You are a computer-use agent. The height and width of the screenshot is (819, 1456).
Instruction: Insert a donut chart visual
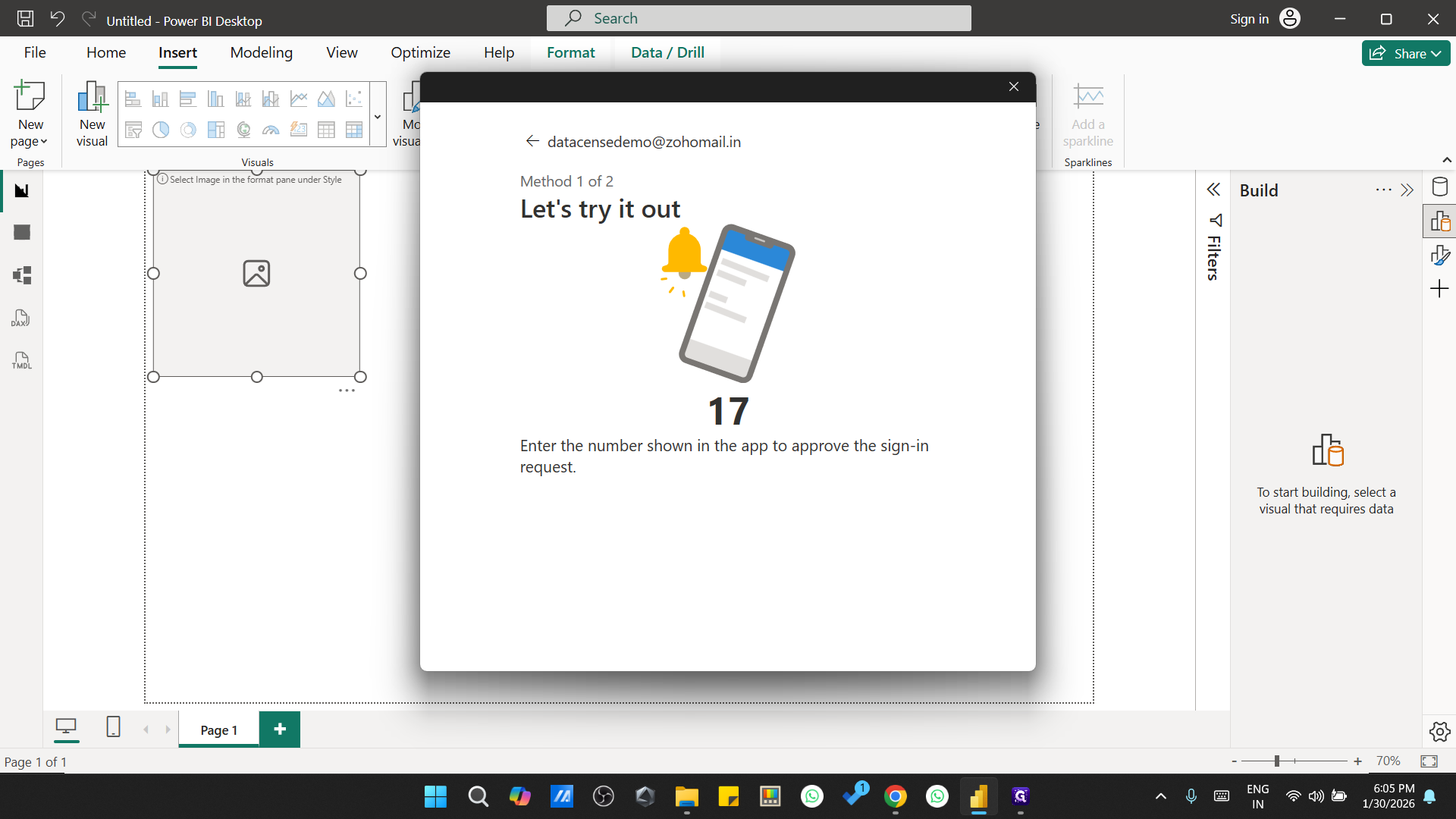(x=188, y=130)
